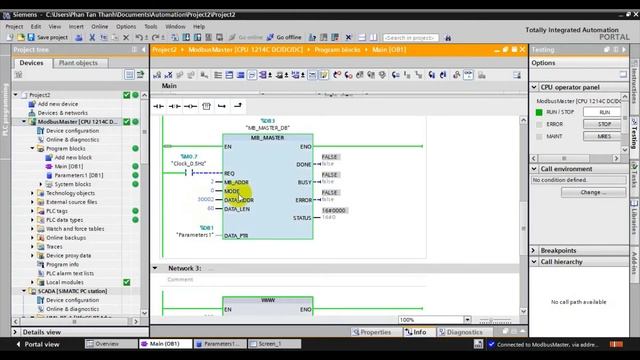The width and height of the screenshot is (640, 360).
Task: Click the Undo arrow icon
Action: (x=139, y=38)
